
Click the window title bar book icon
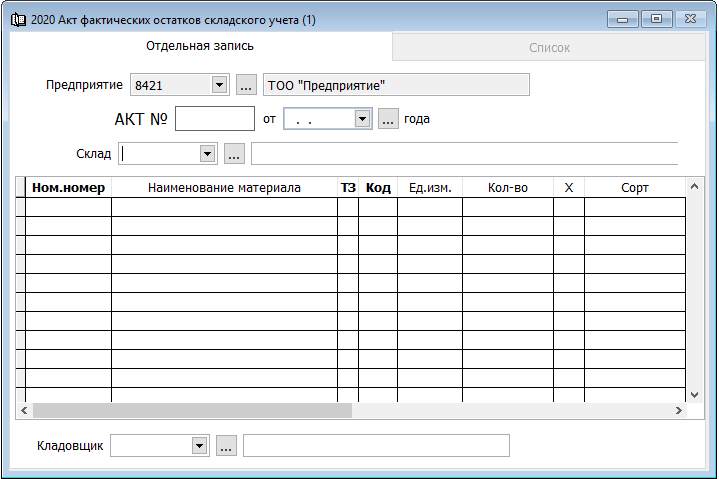(x=20, y=20)
